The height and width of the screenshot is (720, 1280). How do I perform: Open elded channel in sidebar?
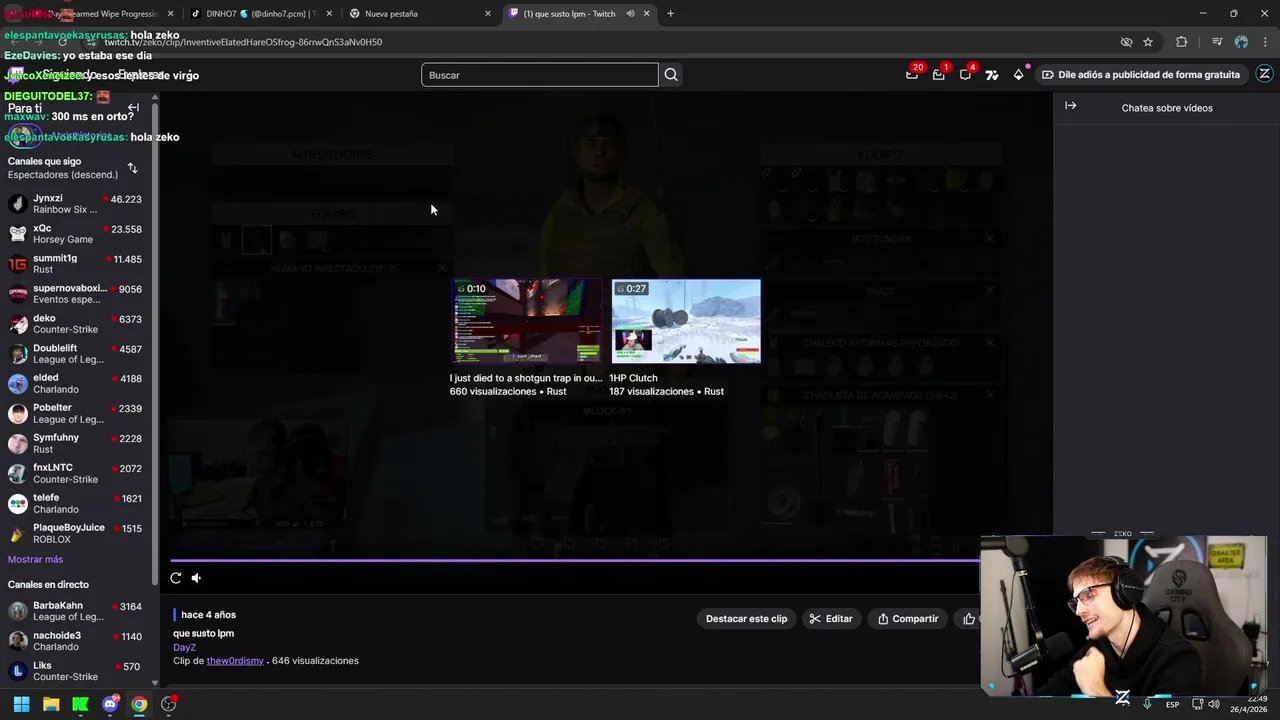[76, 384]
